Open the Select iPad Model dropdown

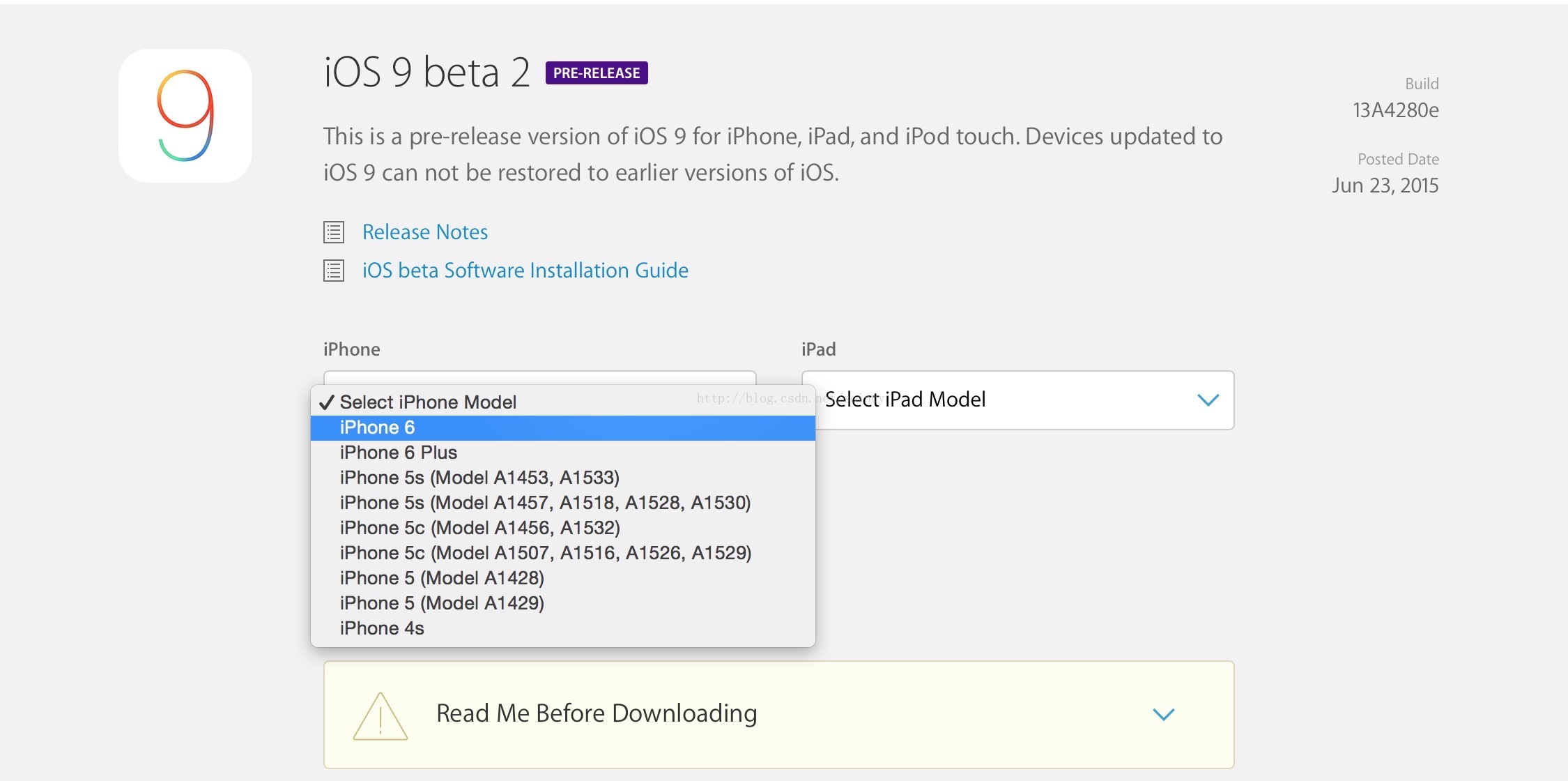[x=1017, y=400]
